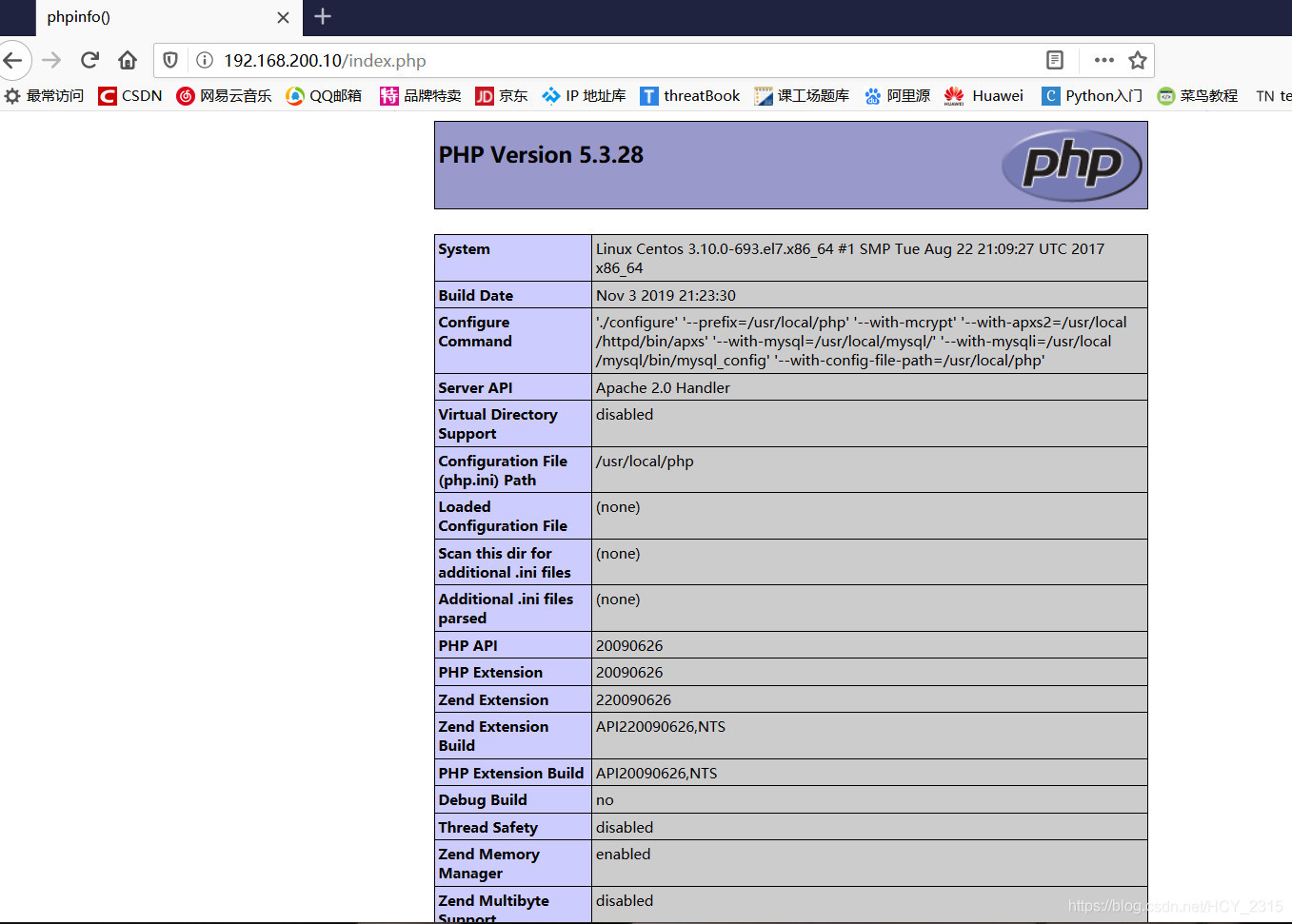Click the PHP Extension Build label
This screenshot has height=924, width=1292.
[x=511, y=774]
